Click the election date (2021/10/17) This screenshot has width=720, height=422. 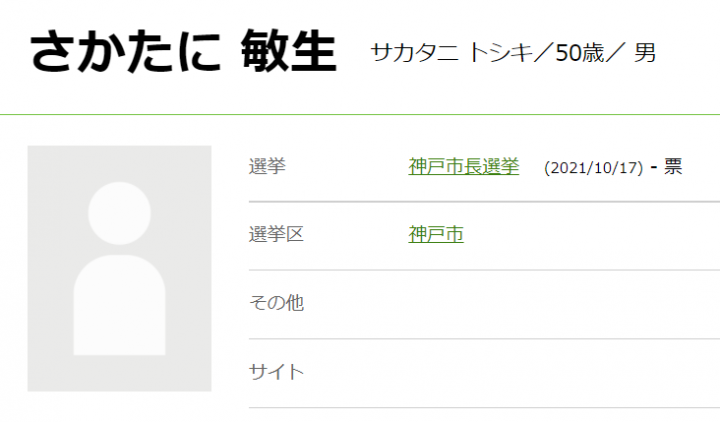click(592, 168)
